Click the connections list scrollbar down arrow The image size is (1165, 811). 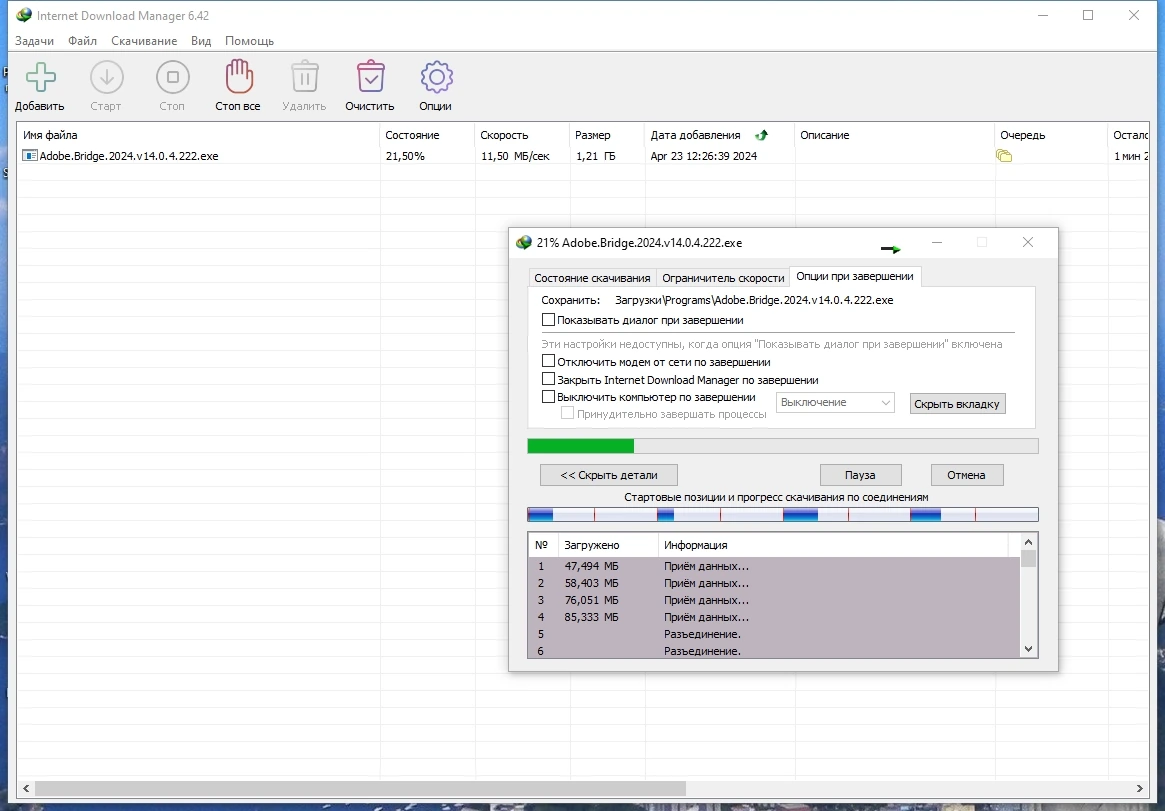point(1028,648)
